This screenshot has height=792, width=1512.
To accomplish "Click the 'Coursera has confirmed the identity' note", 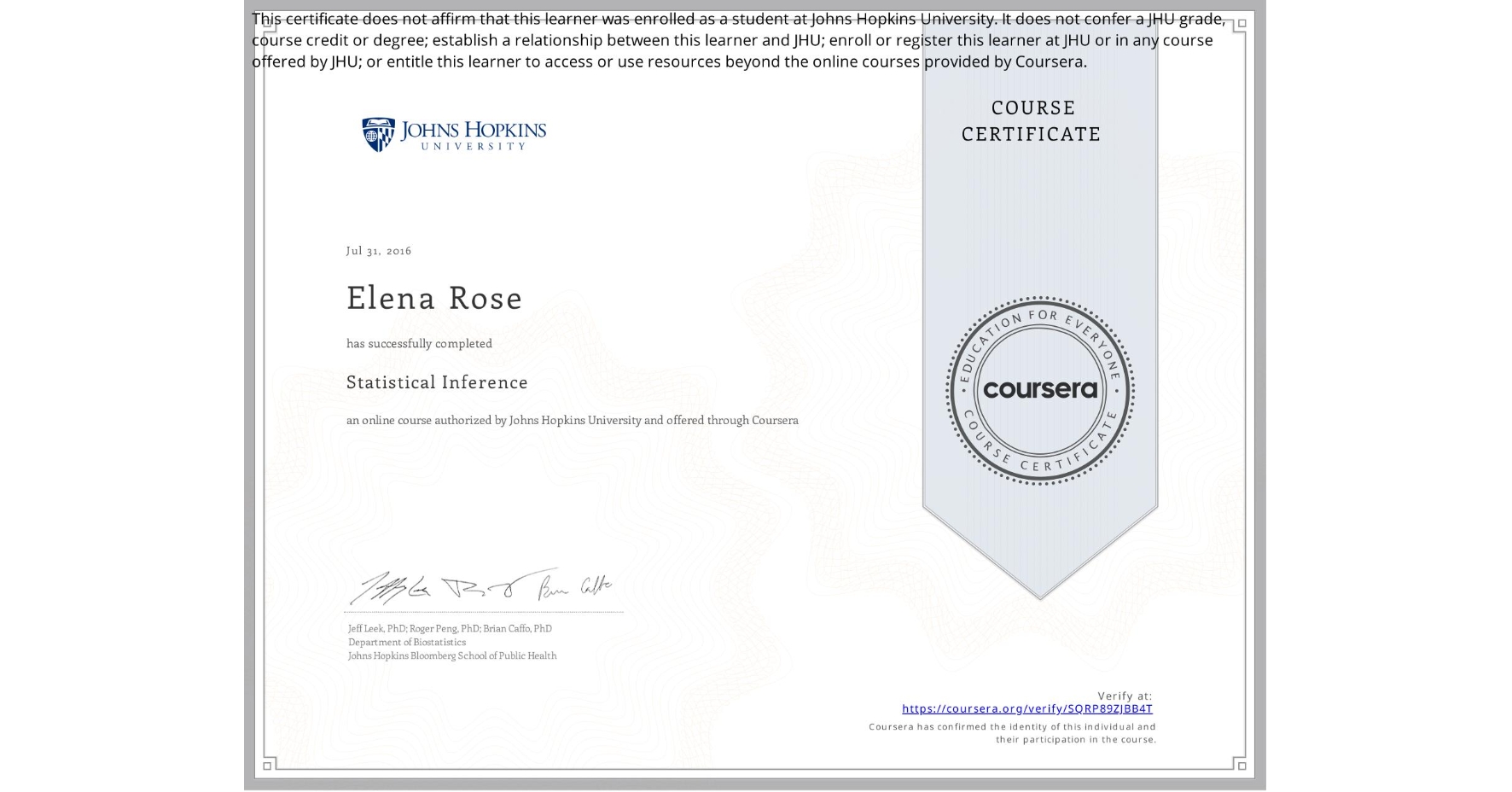I will click(x=1013, y=733).
